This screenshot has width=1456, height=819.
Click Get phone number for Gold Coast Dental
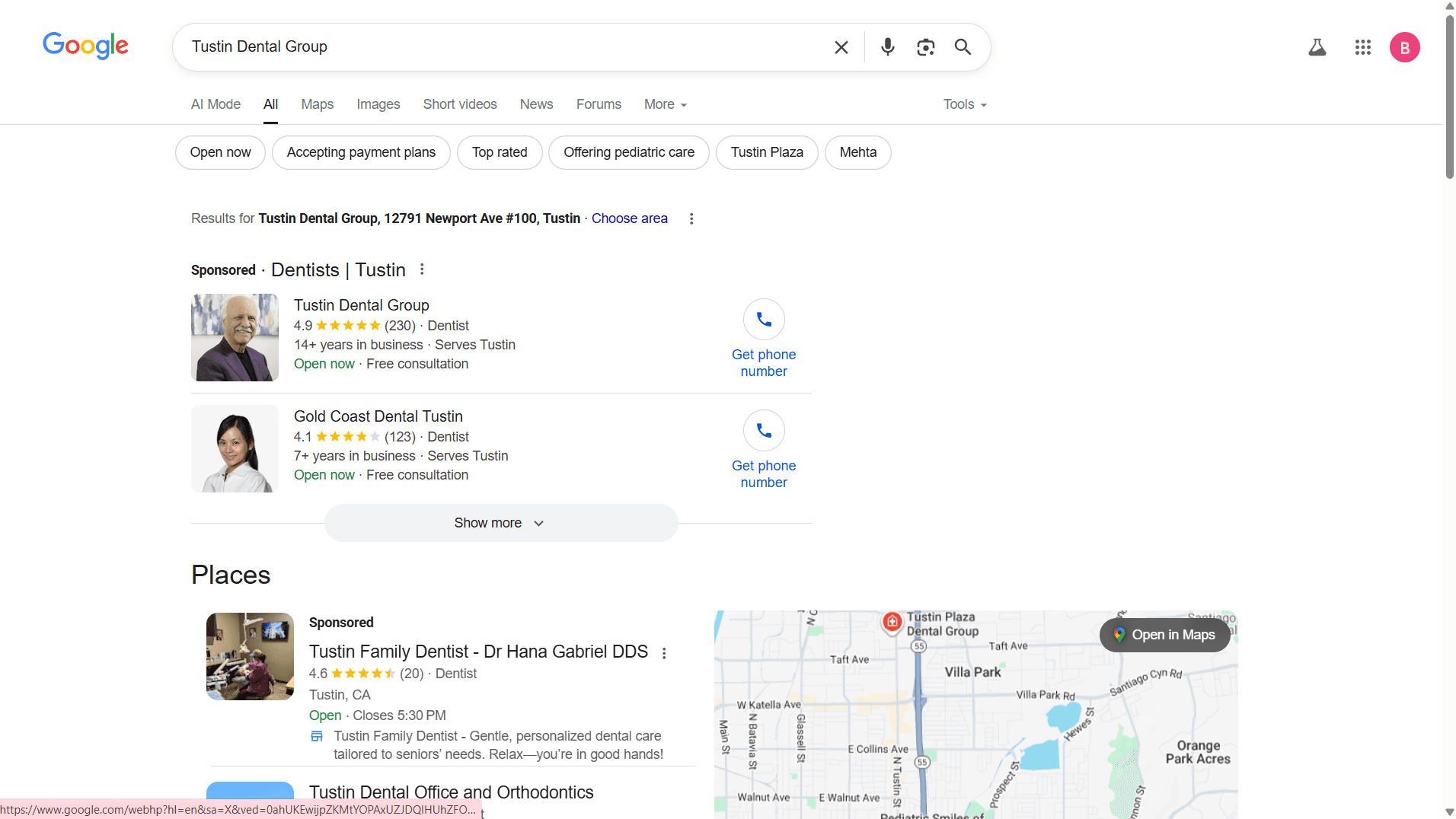click(x=764, y=474)
